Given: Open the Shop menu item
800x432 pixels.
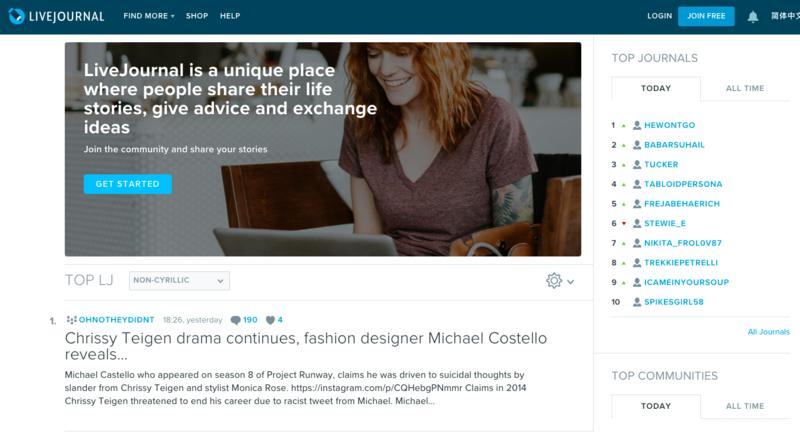Looking at the screenshot, I should tap(197, 16).
